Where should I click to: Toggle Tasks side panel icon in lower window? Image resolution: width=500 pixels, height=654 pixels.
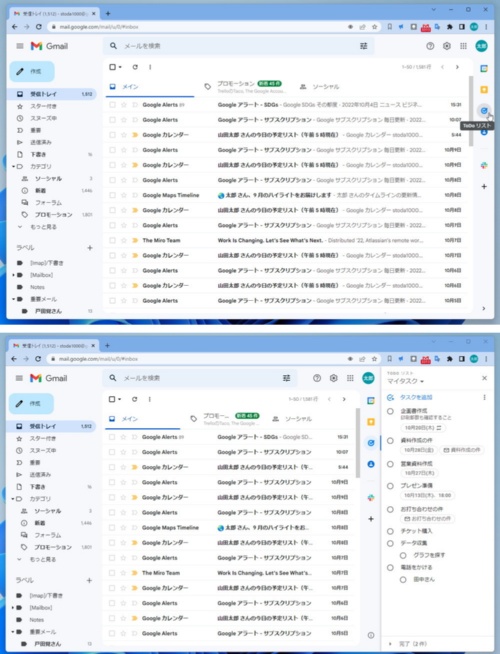click(371, 443)
